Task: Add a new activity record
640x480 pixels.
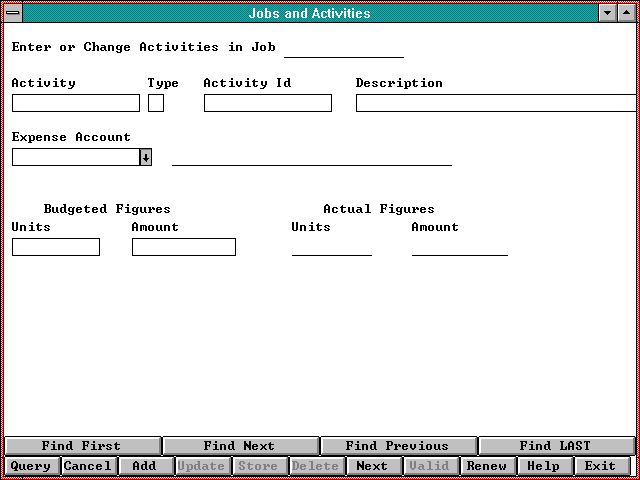Action: tap(144, 466)
